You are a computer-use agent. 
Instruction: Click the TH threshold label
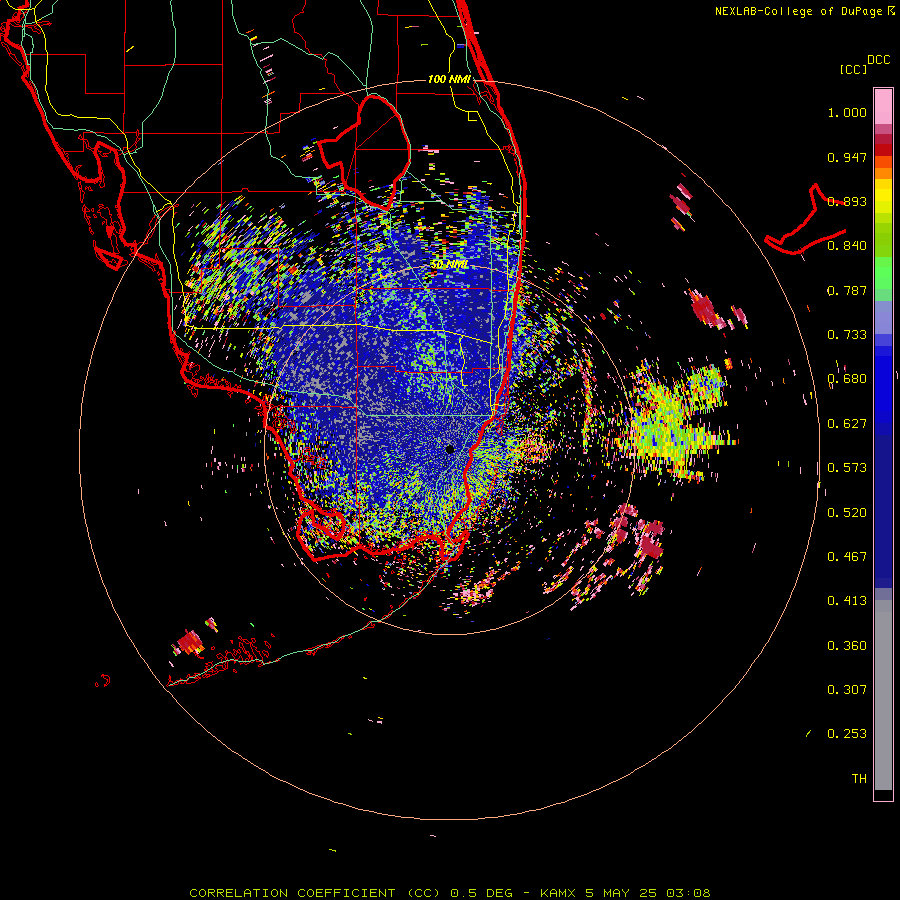pyautogui.click(x=859, y=779)
